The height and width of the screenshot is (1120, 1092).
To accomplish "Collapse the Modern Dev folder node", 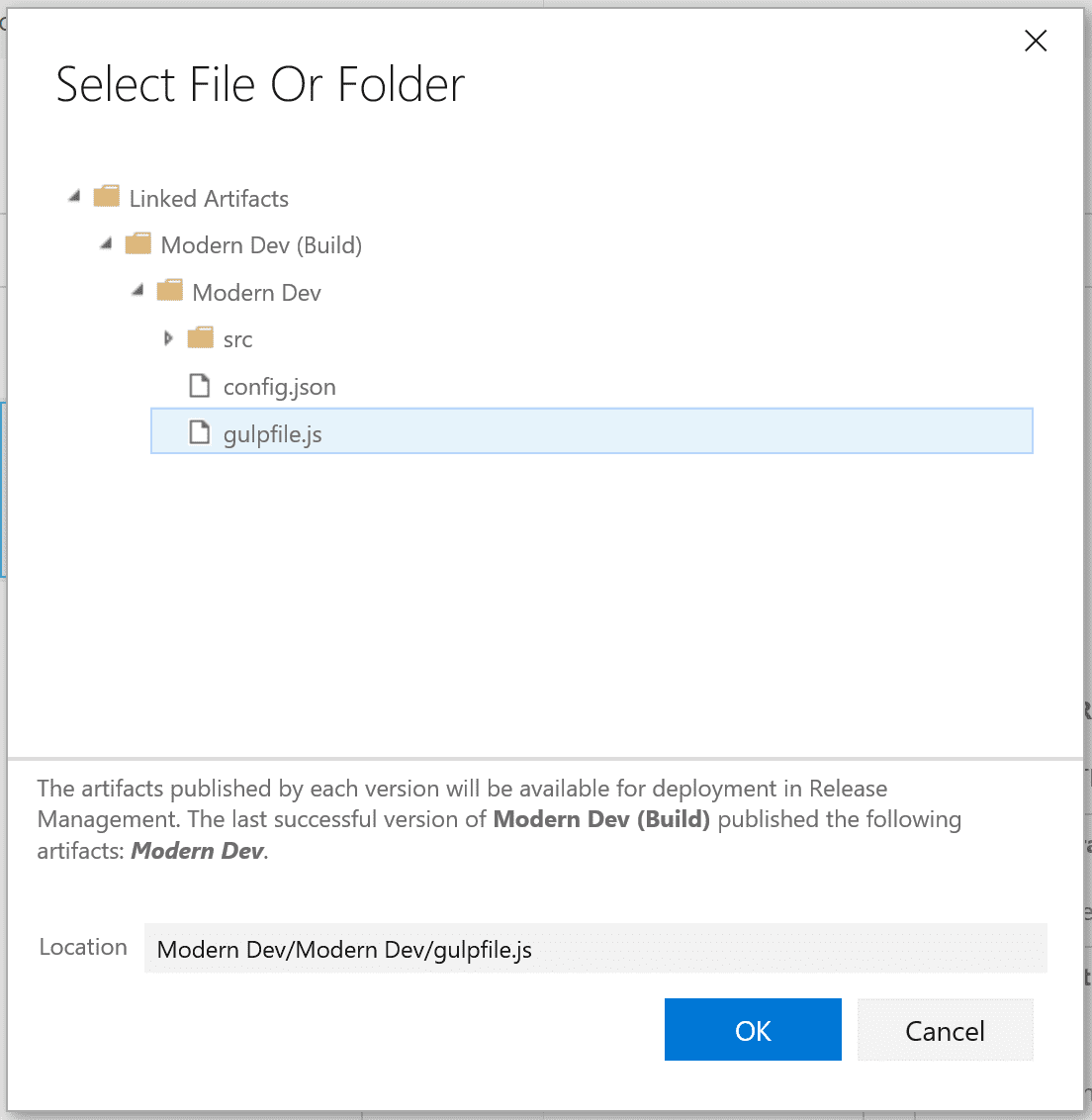I will click(x=137, y=290).
